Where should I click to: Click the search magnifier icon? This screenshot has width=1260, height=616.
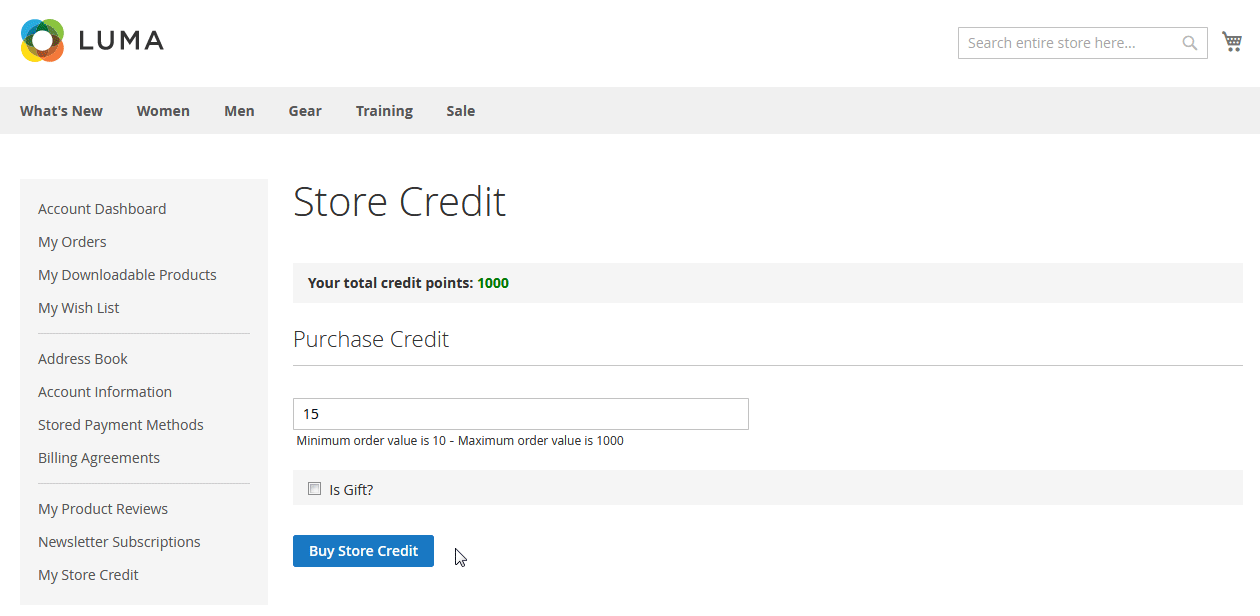tap(1189, 43)
